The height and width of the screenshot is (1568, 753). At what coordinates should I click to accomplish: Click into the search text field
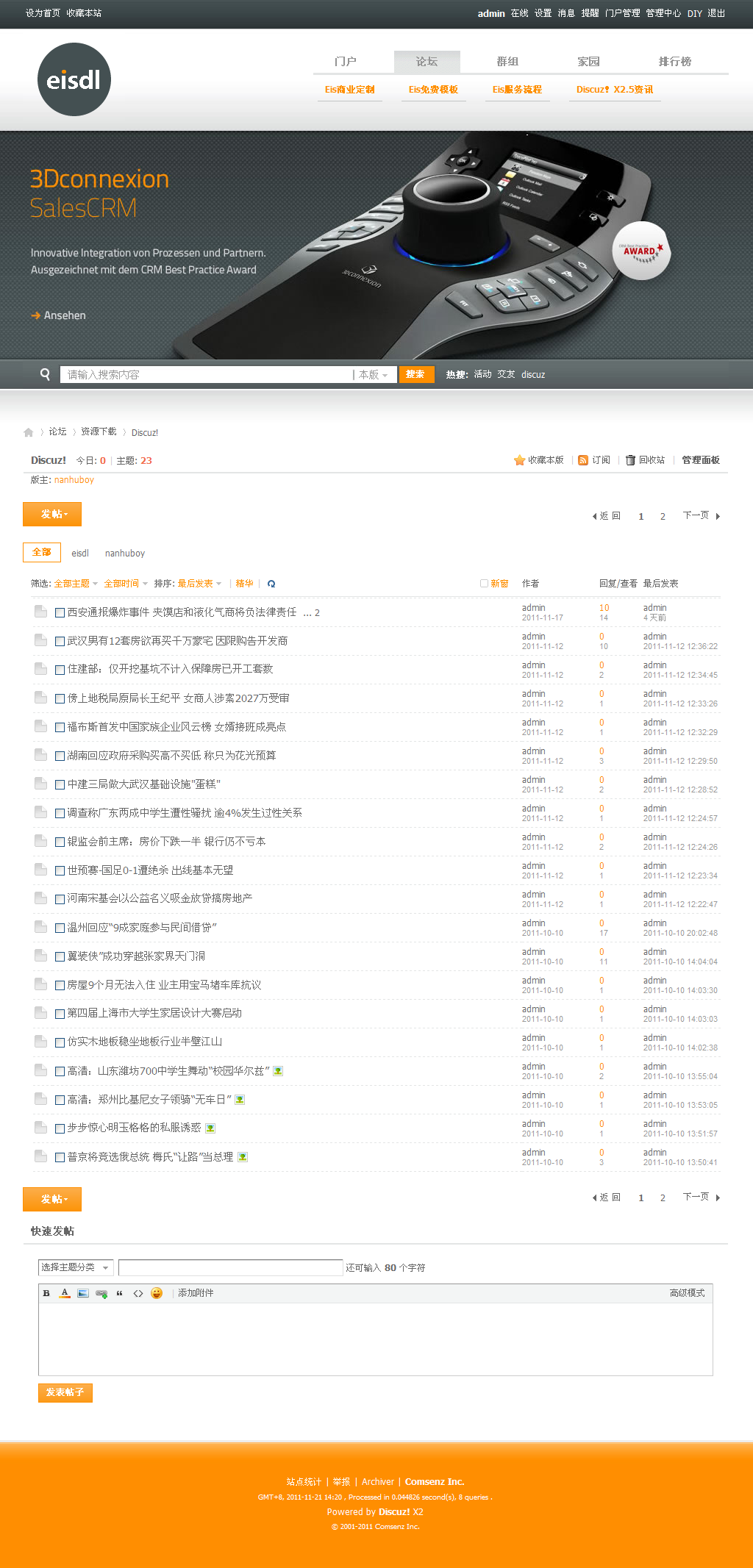pyautogui.click(x=206, y=375)
